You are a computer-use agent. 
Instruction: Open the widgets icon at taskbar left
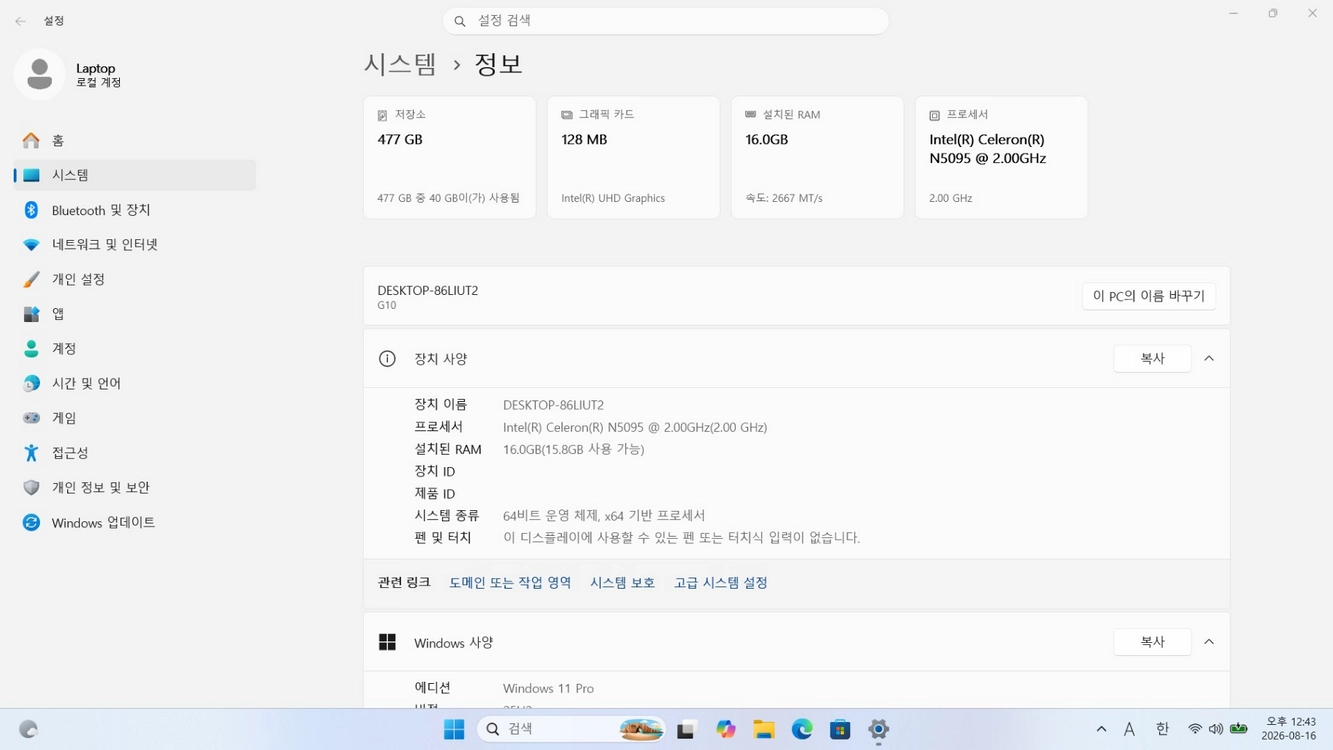(29, 730)
